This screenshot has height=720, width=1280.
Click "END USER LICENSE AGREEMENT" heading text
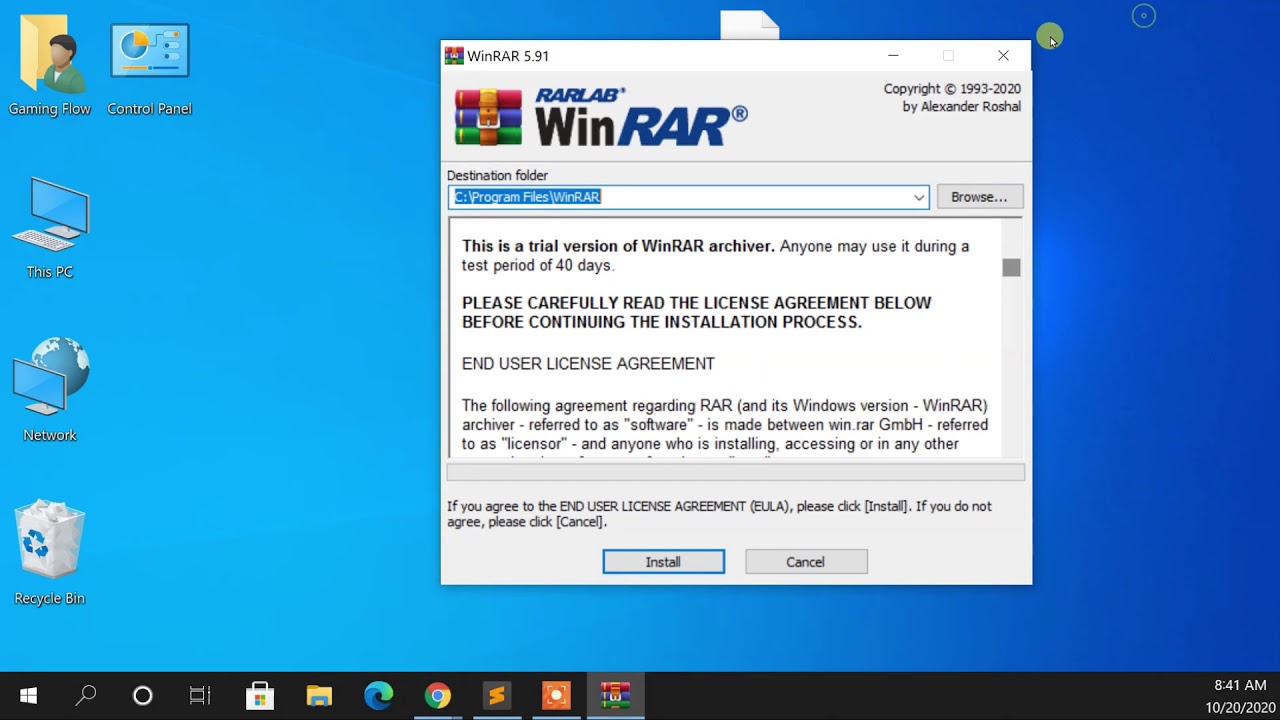pos(588,364)
